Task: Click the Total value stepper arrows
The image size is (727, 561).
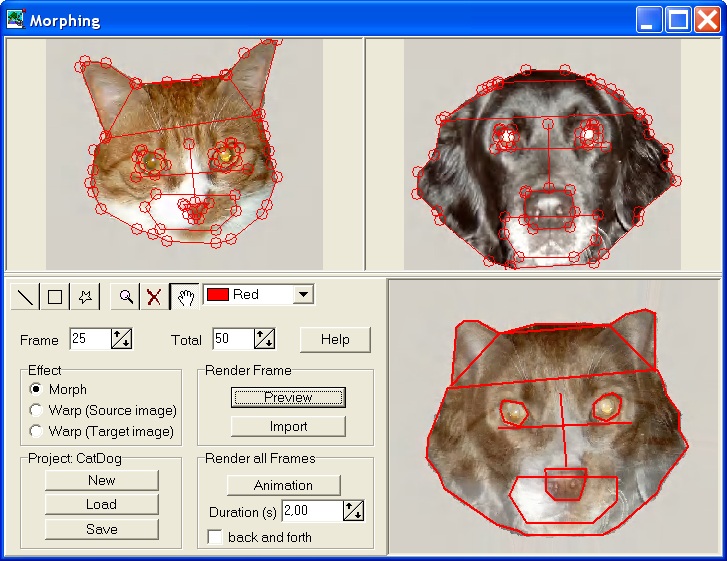Action: pyautogui.click(x=265, y=339)
